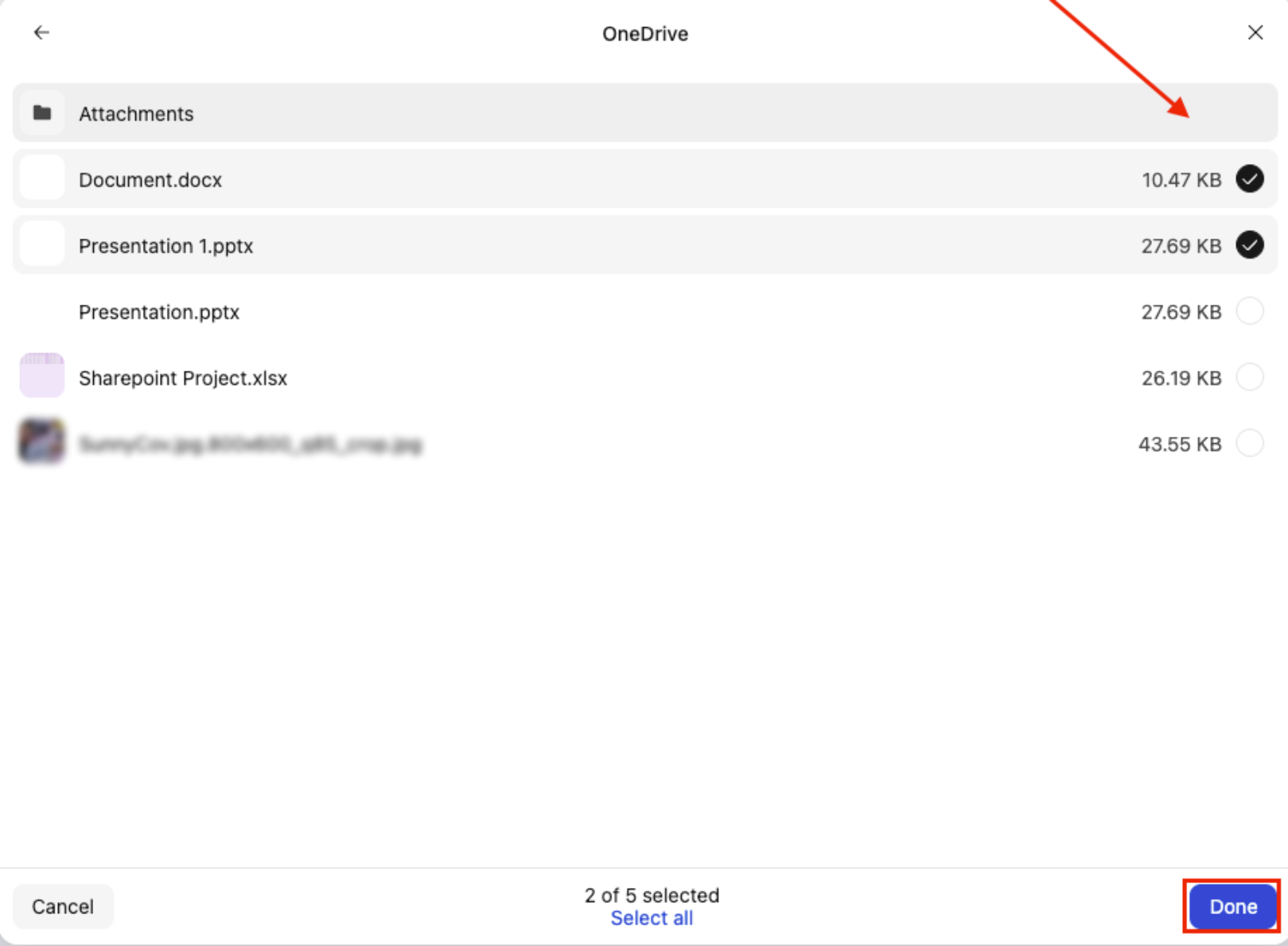Select the 43.55 KB image checkbox
This screenshot has width=1288, height=946.
pyautogui.click(x=1249, y=443)
